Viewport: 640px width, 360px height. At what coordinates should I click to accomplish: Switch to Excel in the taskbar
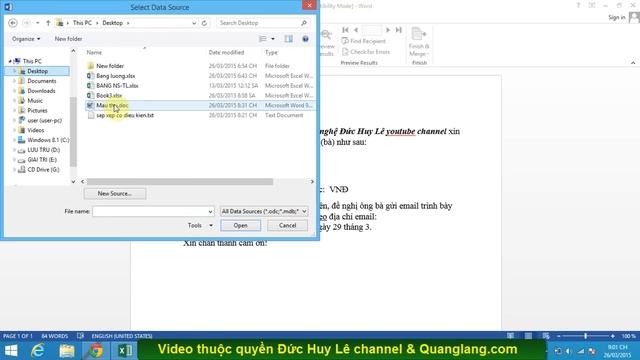coord(124,350)
